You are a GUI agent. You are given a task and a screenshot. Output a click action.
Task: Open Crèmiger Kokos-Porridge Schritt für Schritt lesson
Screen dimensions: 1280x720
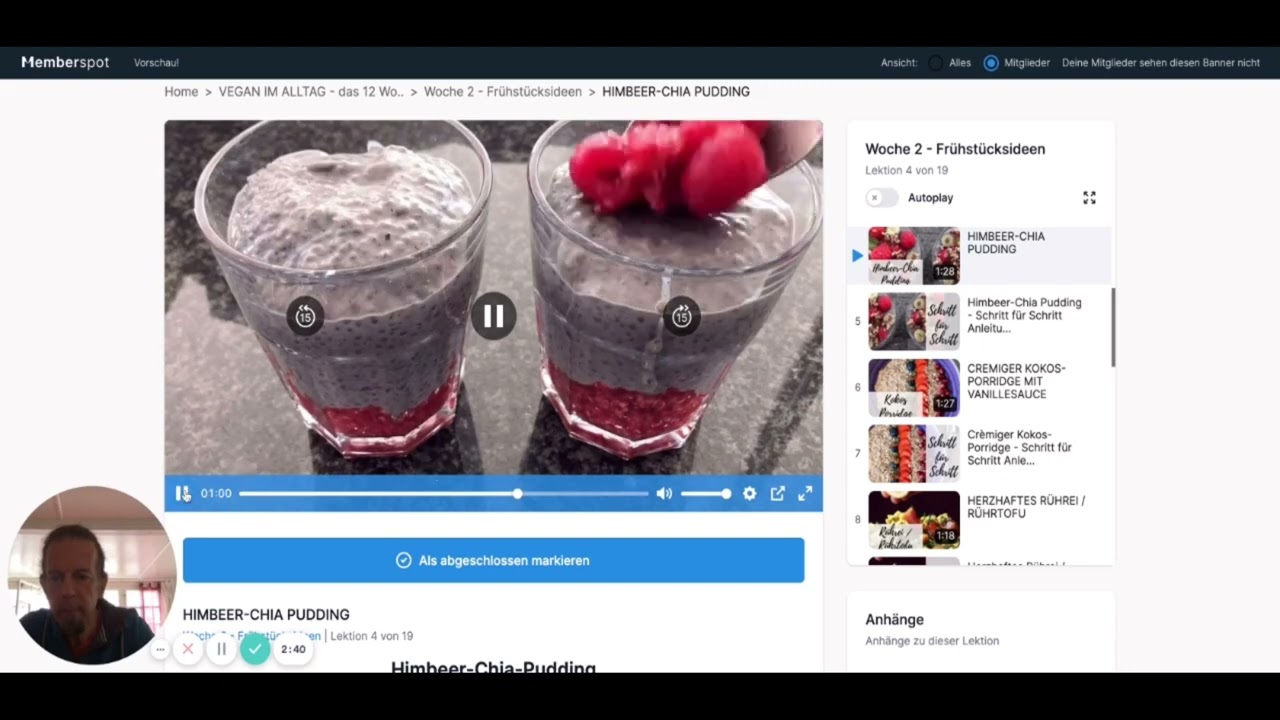(x=980, y=453)
